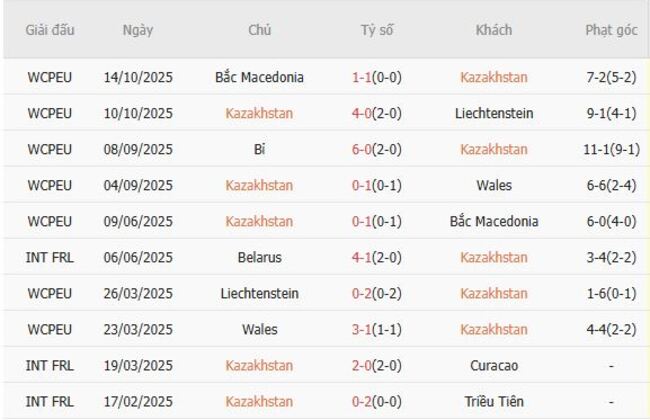
Task: Click the 'Phạt góc' column header
Action: [611, 30]
